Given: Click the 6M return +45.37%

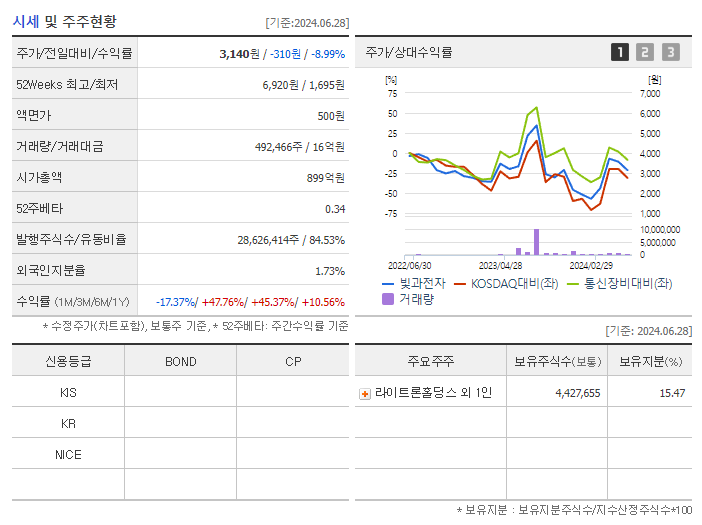Looking at the screenshot, I should (x=272, y=302).
